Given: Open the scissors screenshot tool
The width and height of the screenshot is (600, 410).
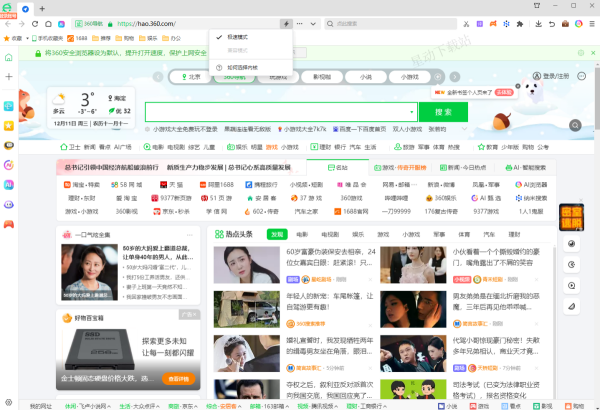Looking at the screenshot, I should [466, 24].
